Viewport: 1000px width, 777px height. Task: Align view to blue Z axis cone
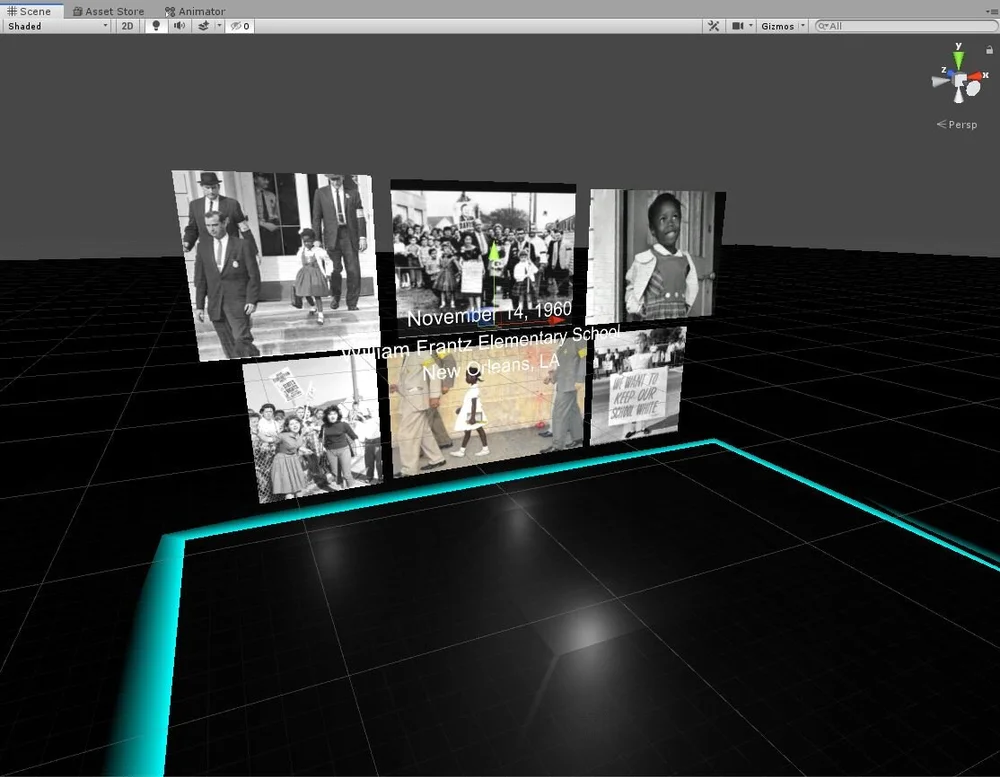[x=950, y=75]
